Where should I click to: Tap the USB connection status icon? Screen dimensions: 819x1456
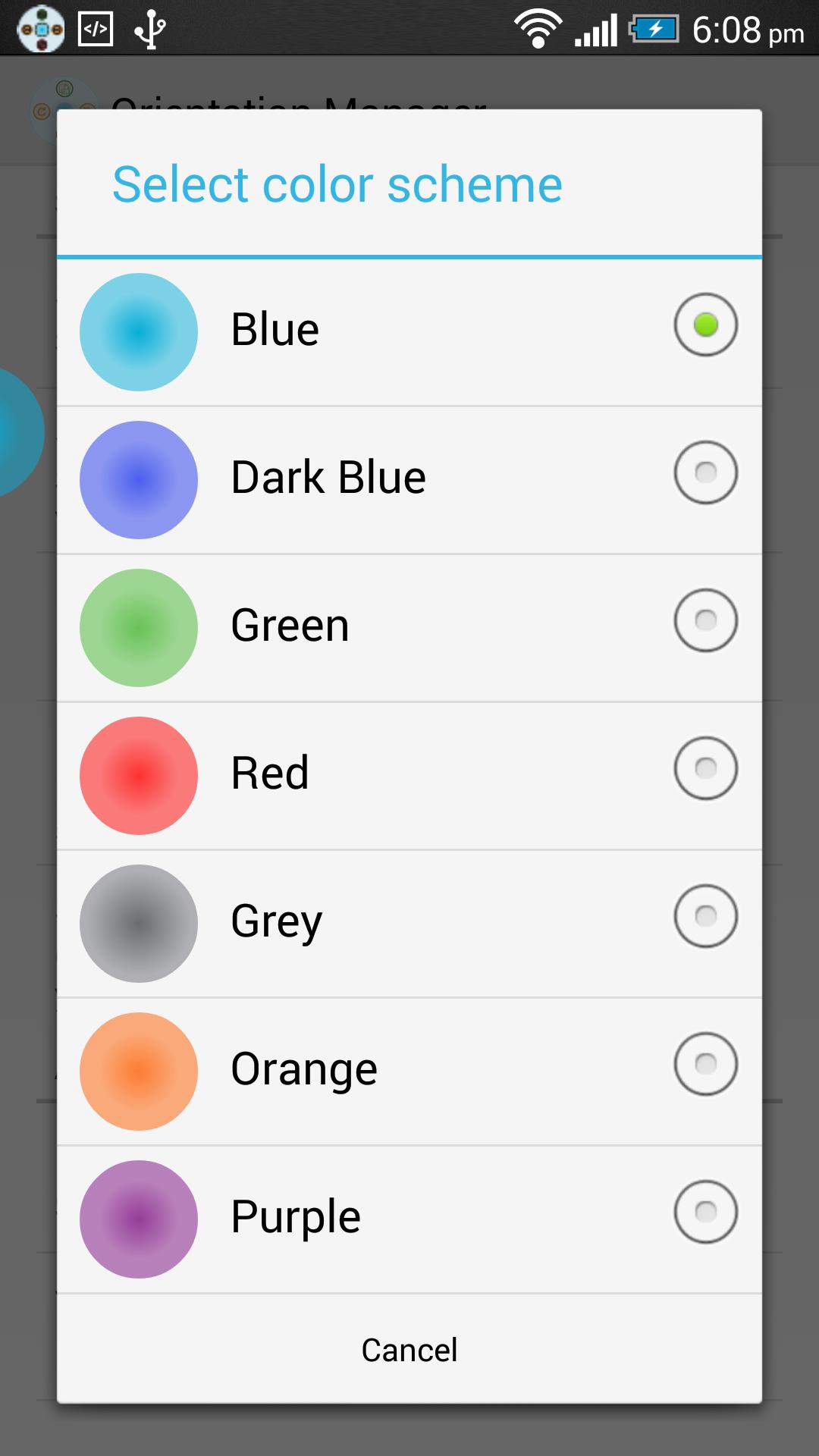pos(150,29)
